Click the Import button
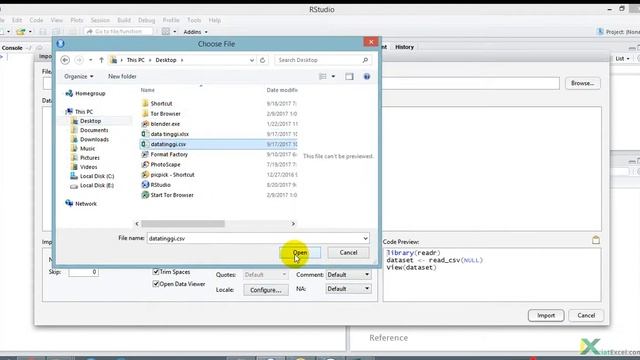This screenshot has width=640, height=360. pyautogui.click(x=546, y=316)
